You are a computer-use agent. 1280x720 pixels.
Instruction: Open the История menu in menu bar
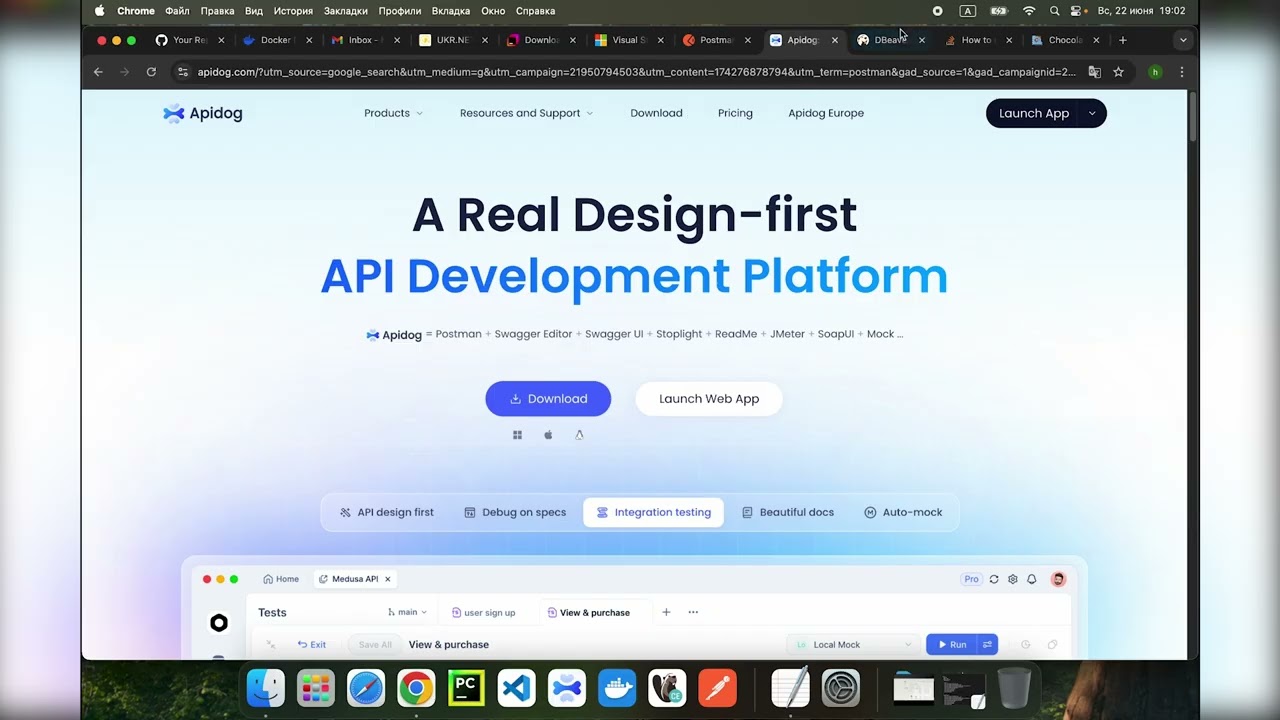pyautogui.click(x=293, y=11)
